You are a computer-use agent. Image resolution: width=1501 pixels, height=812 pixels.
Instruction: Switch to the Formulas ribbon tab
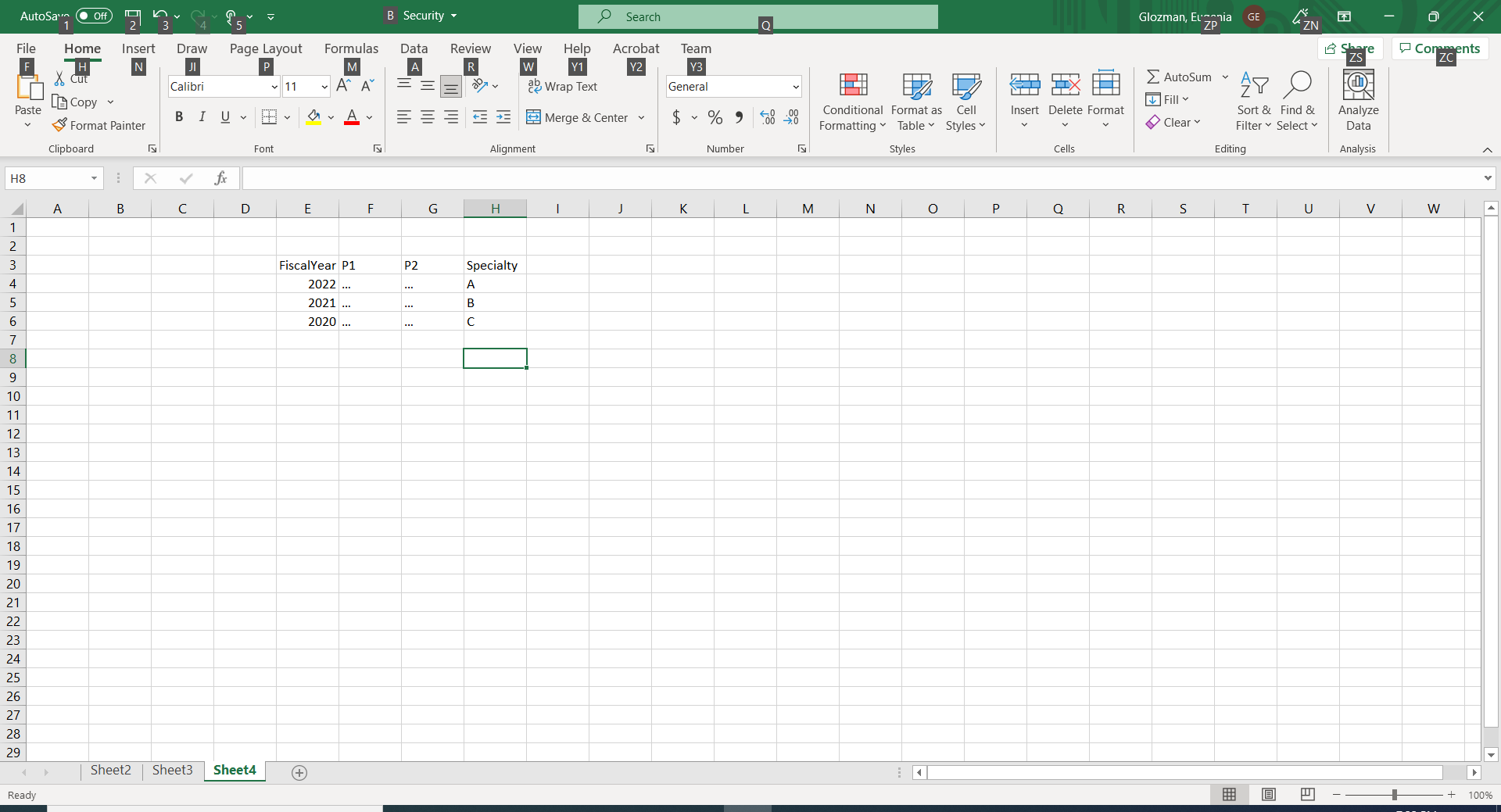(x=351, y=48)
